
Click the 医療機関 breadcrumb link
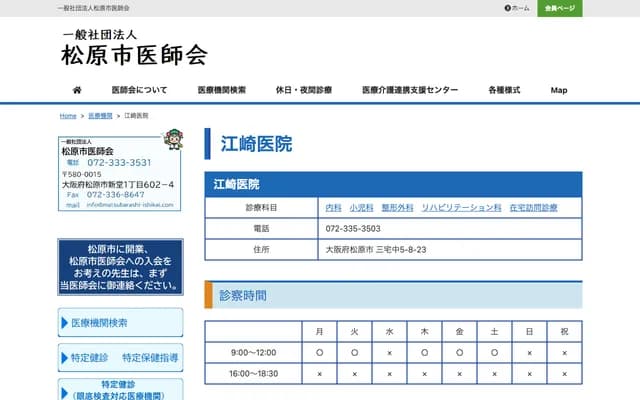pos(100,116)
